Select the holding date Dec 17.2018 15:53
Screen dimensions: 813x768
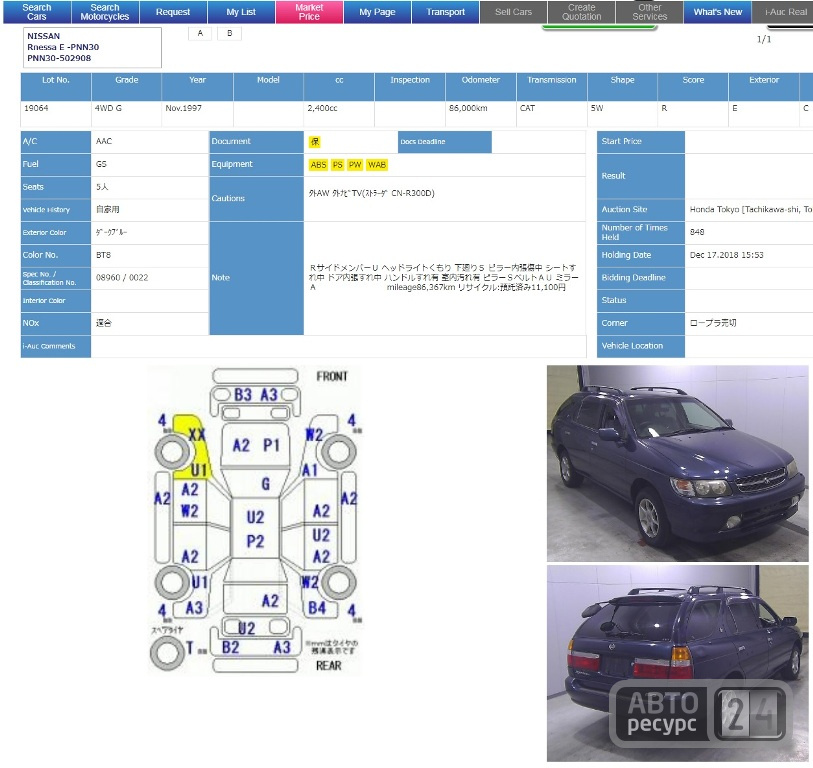click(726, 255)
